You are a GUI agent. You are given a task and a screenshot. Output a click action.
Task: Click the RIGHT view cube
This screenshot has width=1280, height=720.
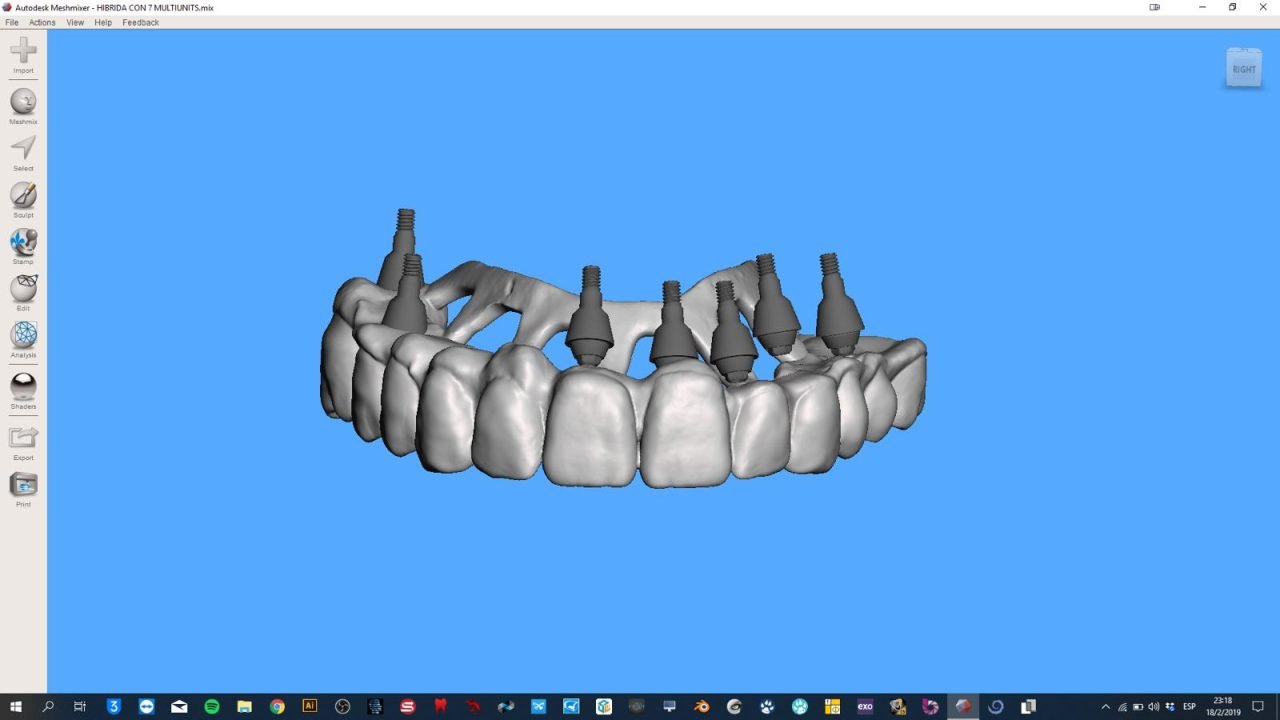tap(1244, 68)
